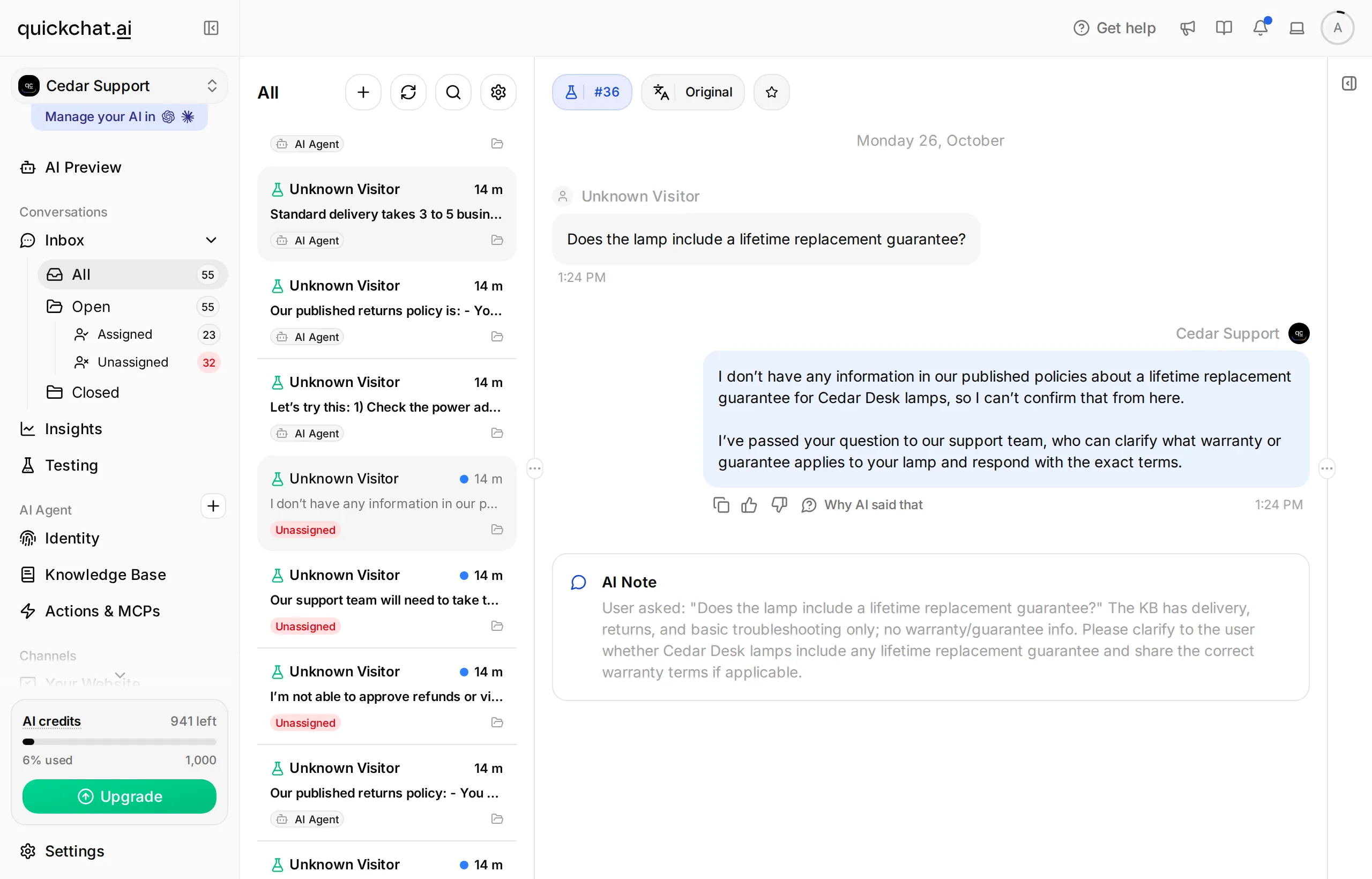Click Unassigned tag on 'Our support team' card
This screenshot has height=879, width=1372.
pyautogui.click(x=305, y=626)
